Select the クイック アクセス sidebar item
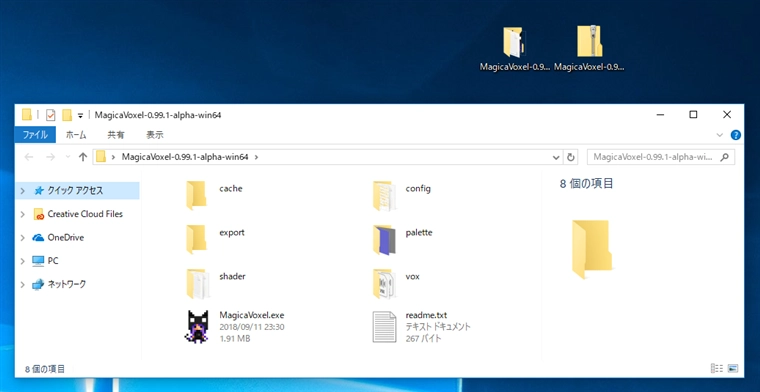760x392 pixels. click(78, 190)
